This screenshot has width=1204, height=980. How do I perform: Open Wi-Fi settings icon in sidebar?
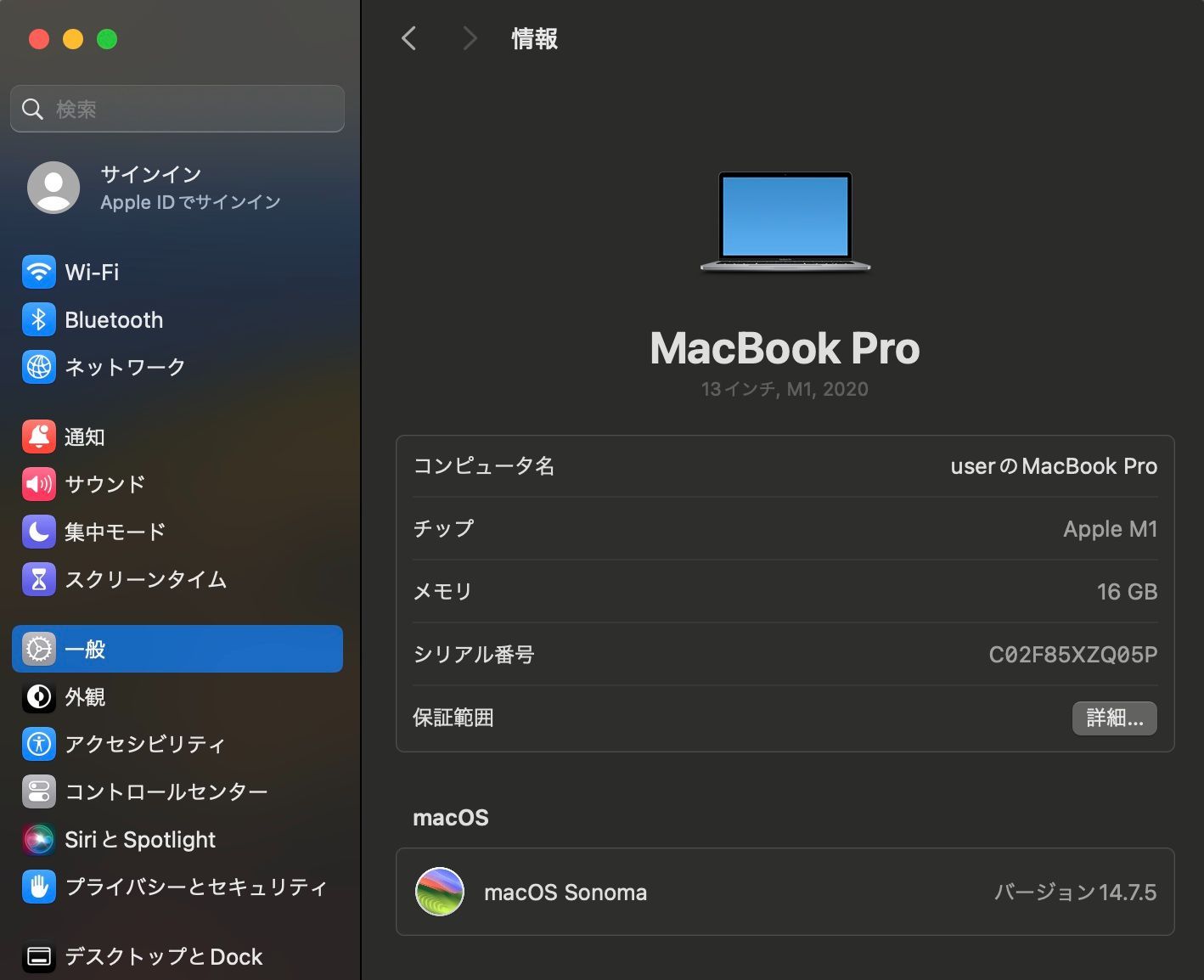38,273
